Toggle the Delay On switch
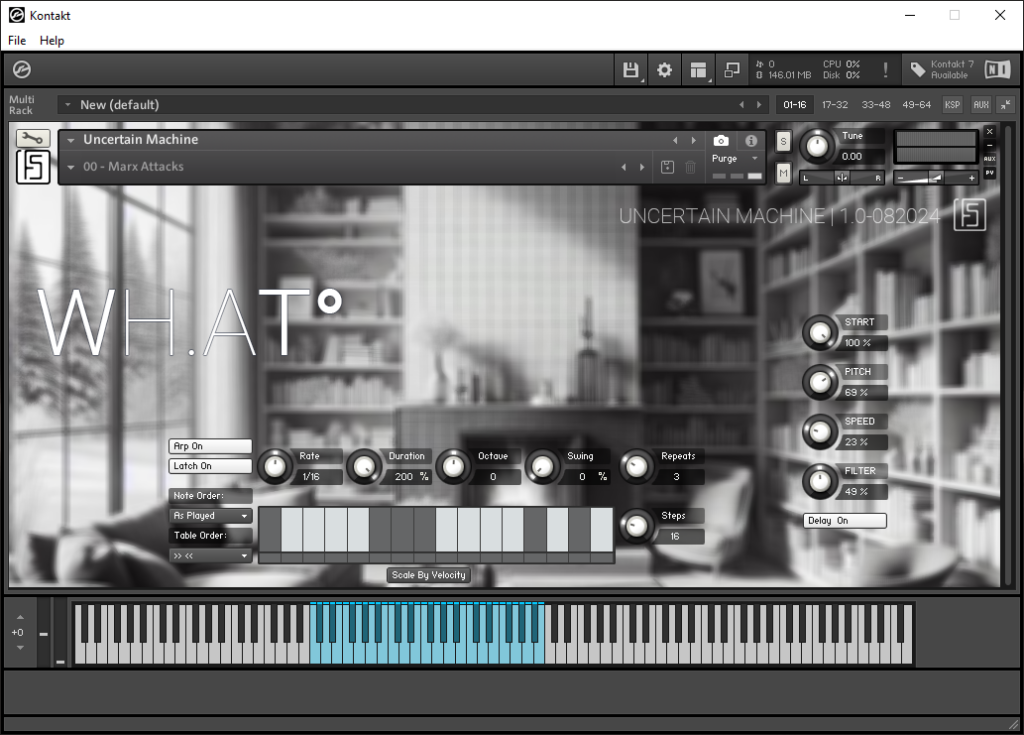1024x735 pixels. (845, 521)
